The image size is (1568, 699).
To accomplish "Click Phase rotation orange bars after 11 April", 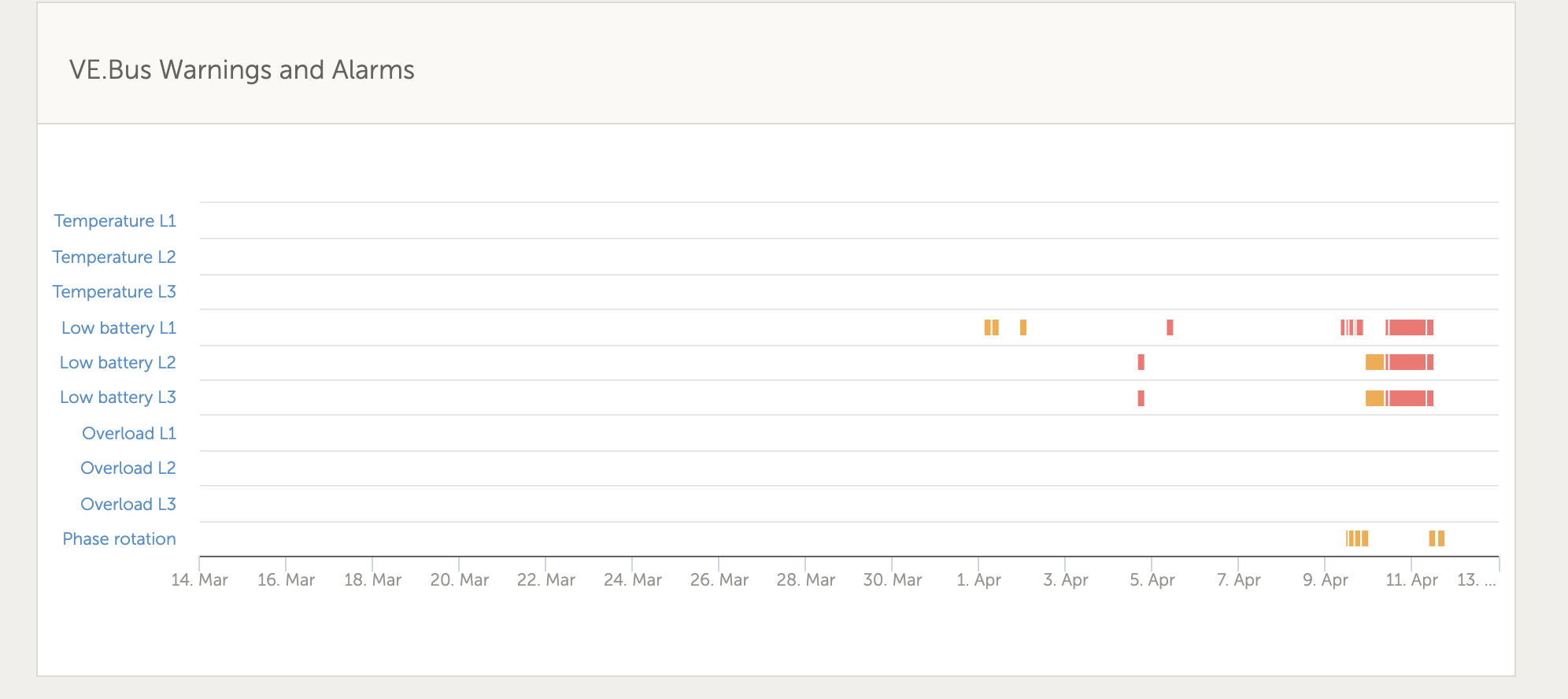I will 1437,538.
